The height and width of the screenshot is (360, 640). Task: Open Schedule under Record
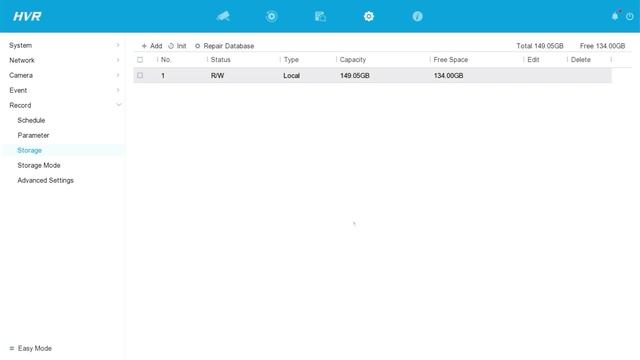[31, 120]
